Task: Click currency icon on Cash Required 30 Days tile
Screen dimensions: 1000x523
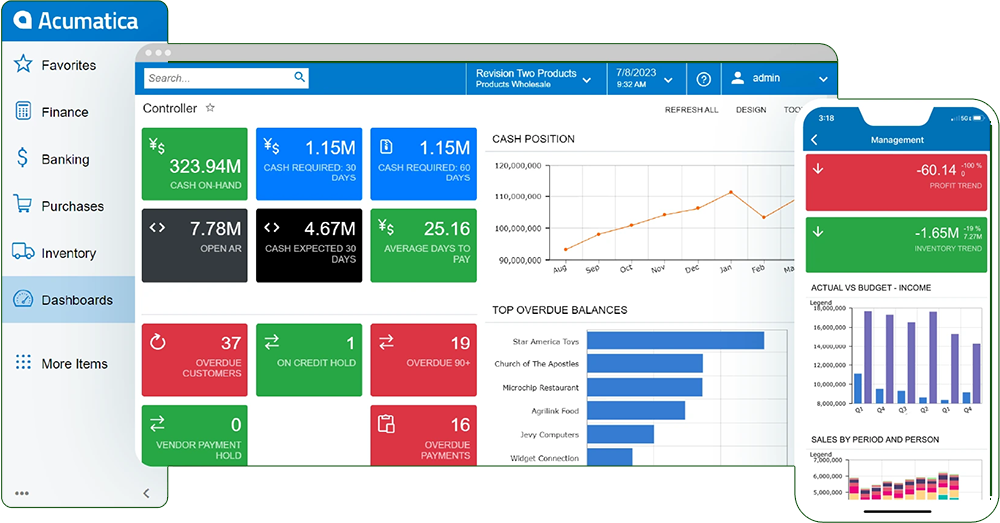Action: tap(272, 146)
